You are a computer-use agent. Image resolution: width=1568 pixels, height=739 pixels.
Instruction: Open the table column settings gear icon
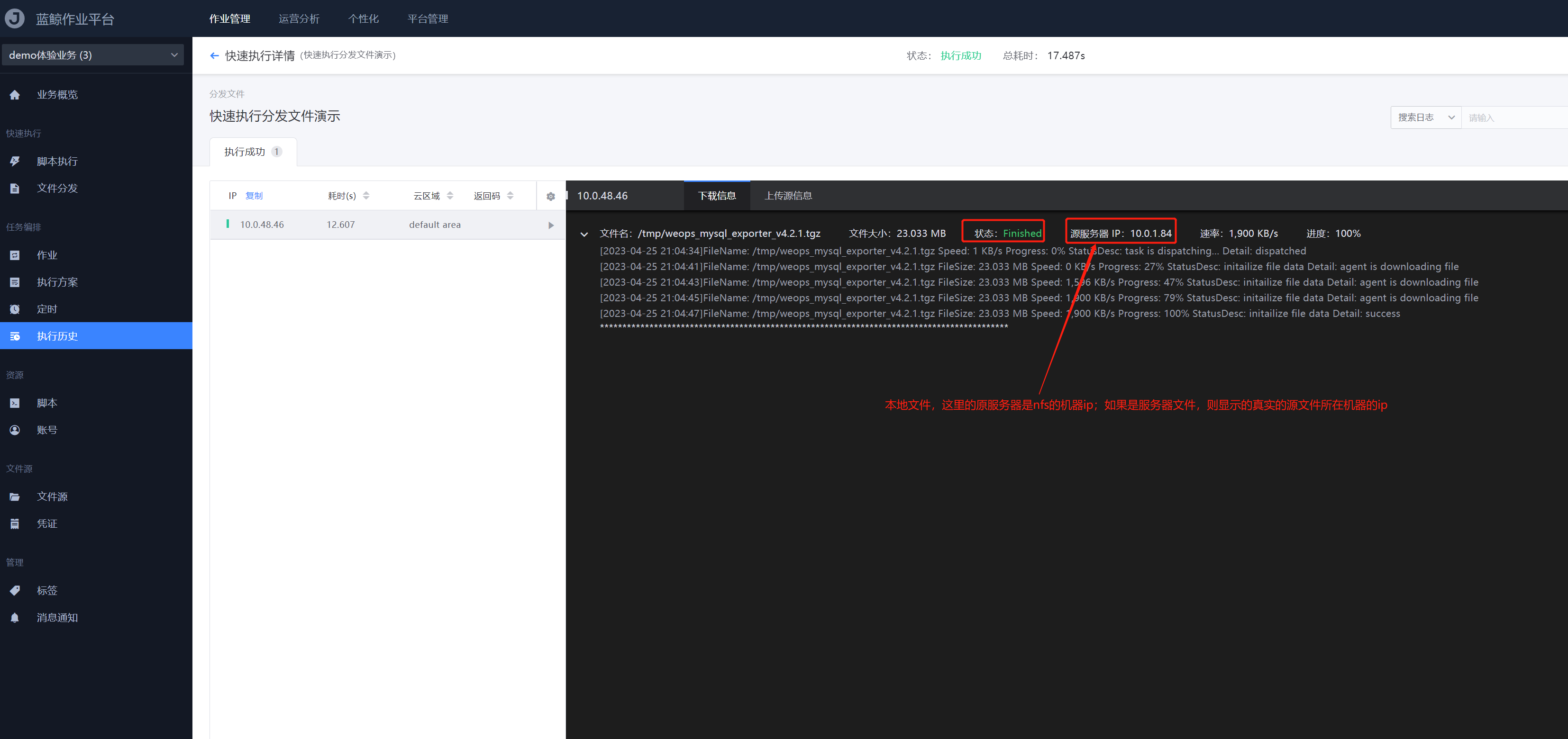click(x=550, y=197)
